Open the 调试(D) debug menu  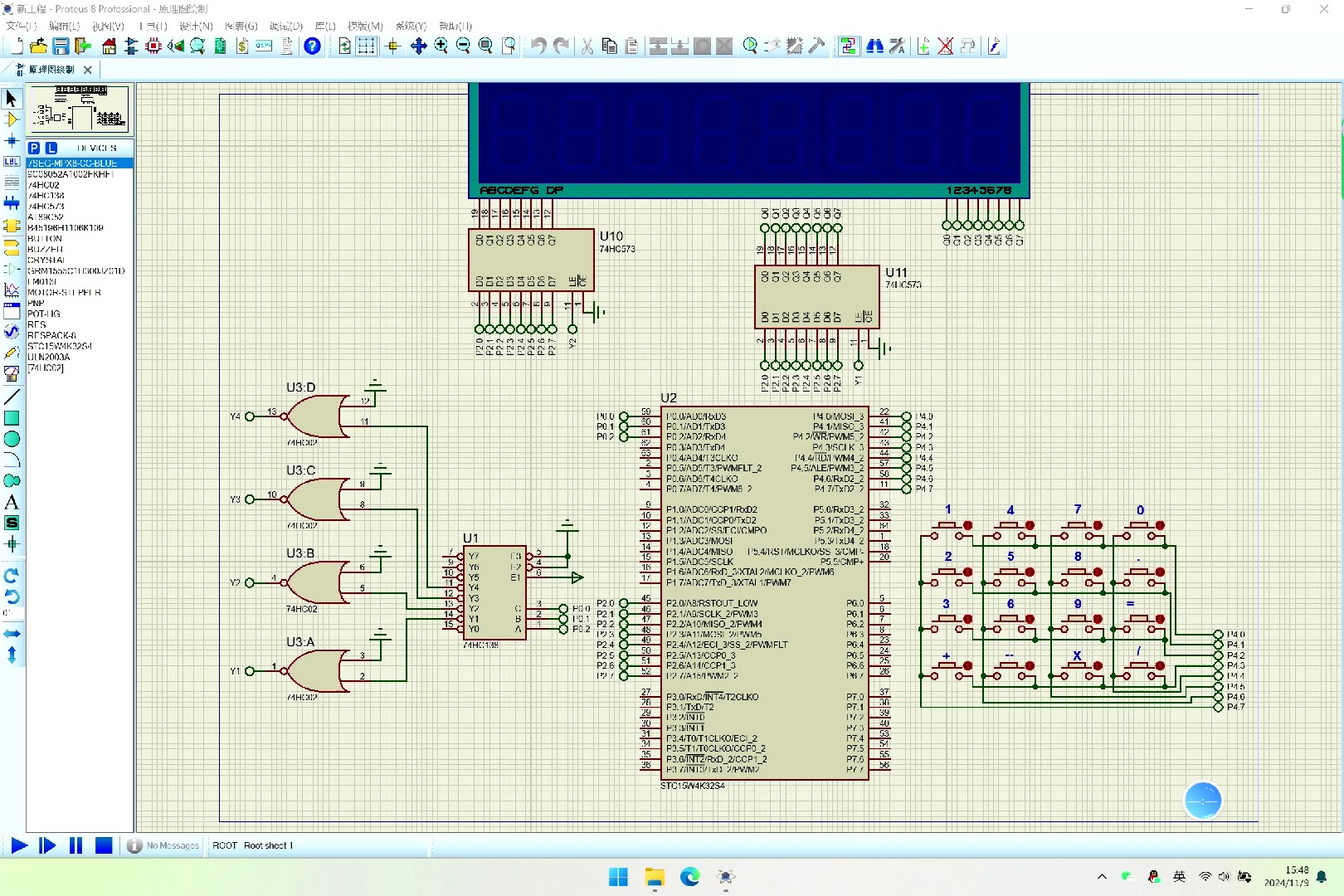tap(286, 27)
